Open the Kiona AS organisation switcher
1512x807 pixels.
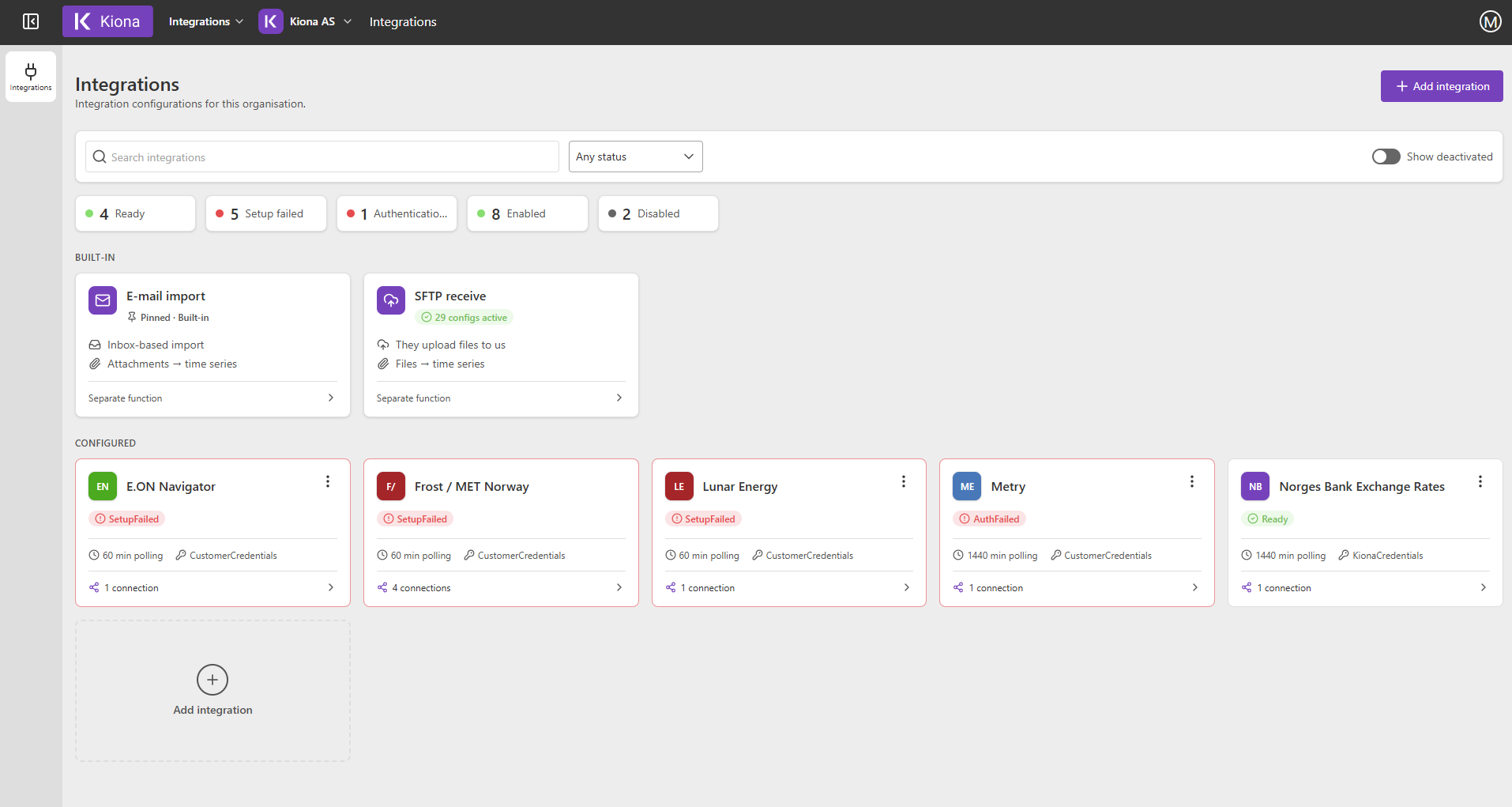(306, 21)
